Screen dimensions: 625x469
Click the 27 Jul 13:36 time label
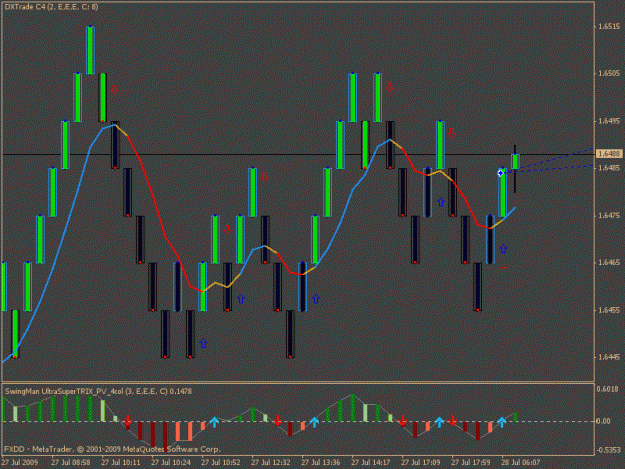click(321, 462)
